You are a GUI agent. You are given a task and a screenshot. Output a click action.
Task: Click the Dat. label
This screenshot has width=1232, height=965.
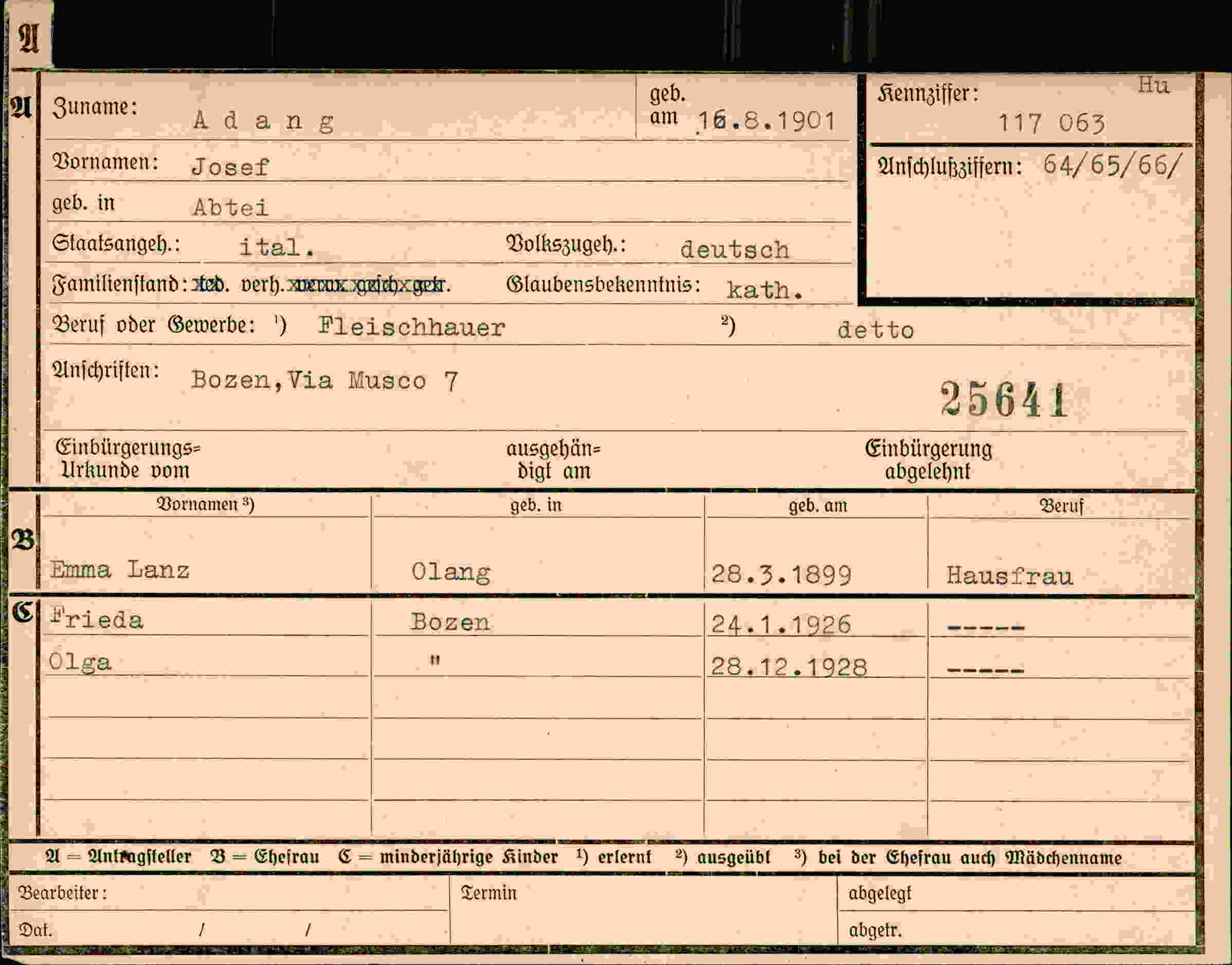pyautogui.click(x=35, y=930)
